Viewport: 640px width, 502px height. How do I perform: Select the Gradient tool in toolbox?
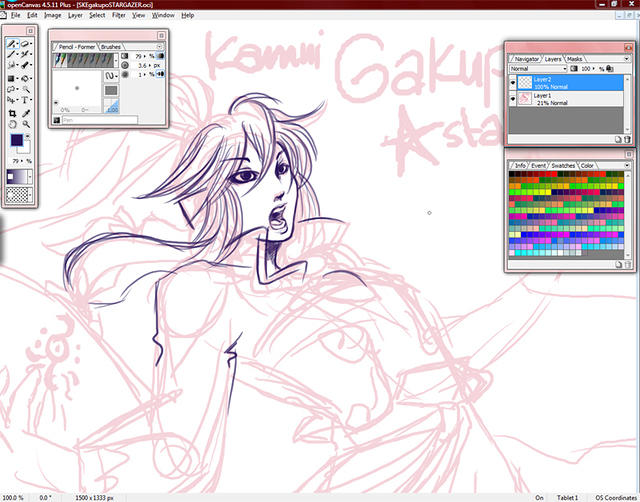(x=11, y=78)
